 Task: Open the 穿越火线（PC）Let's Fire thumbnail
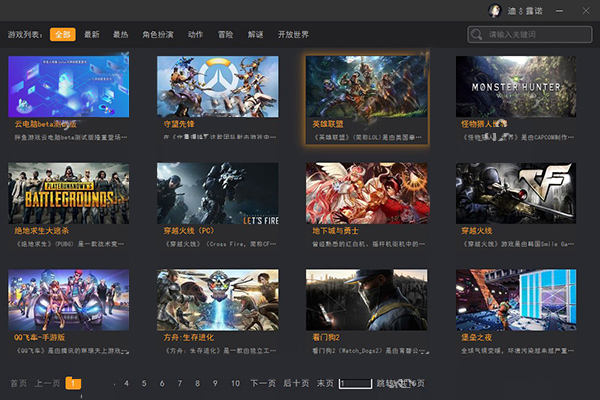pyautogui.click(x=218, y=193)
